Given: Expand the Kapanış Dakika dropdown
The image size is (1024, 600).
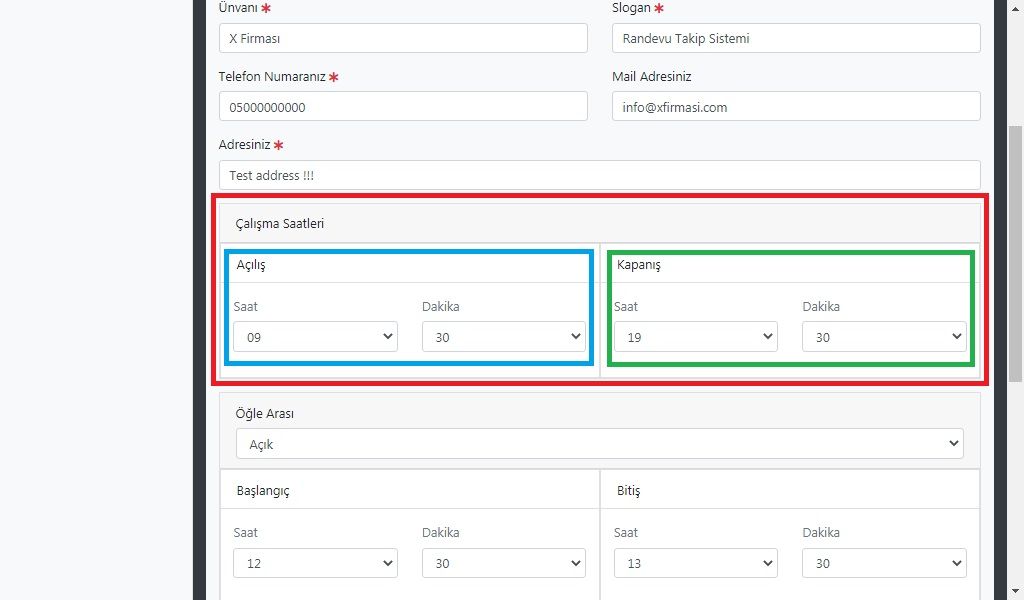Looking at the screenshot, I should [884, 337].
